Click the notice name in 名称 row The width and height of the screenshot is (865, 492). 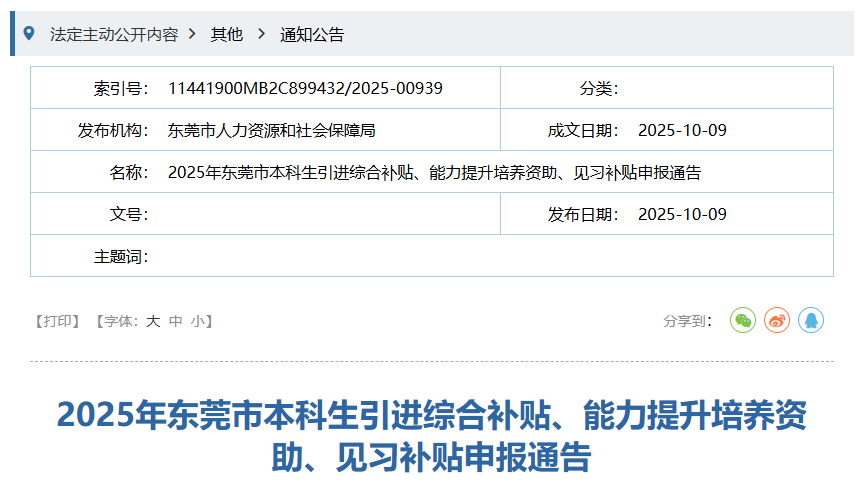(x=434, y=172)
